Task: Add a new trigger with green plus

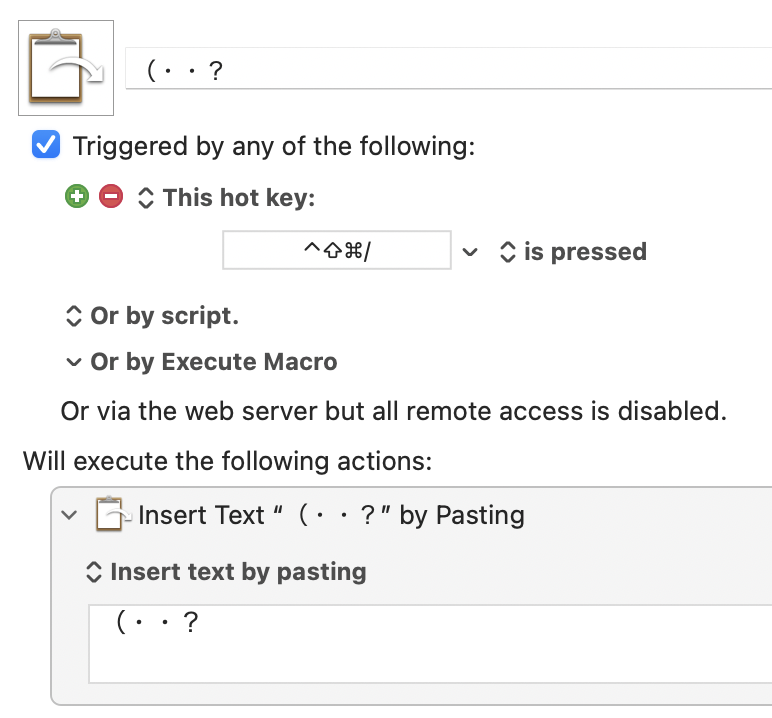Action: (x=77, y=196)
